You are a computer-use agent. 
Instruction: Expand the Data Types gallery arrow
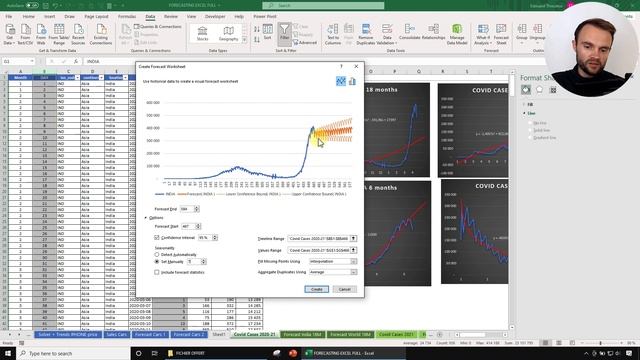pyautogui.click(x=244, y=40)
